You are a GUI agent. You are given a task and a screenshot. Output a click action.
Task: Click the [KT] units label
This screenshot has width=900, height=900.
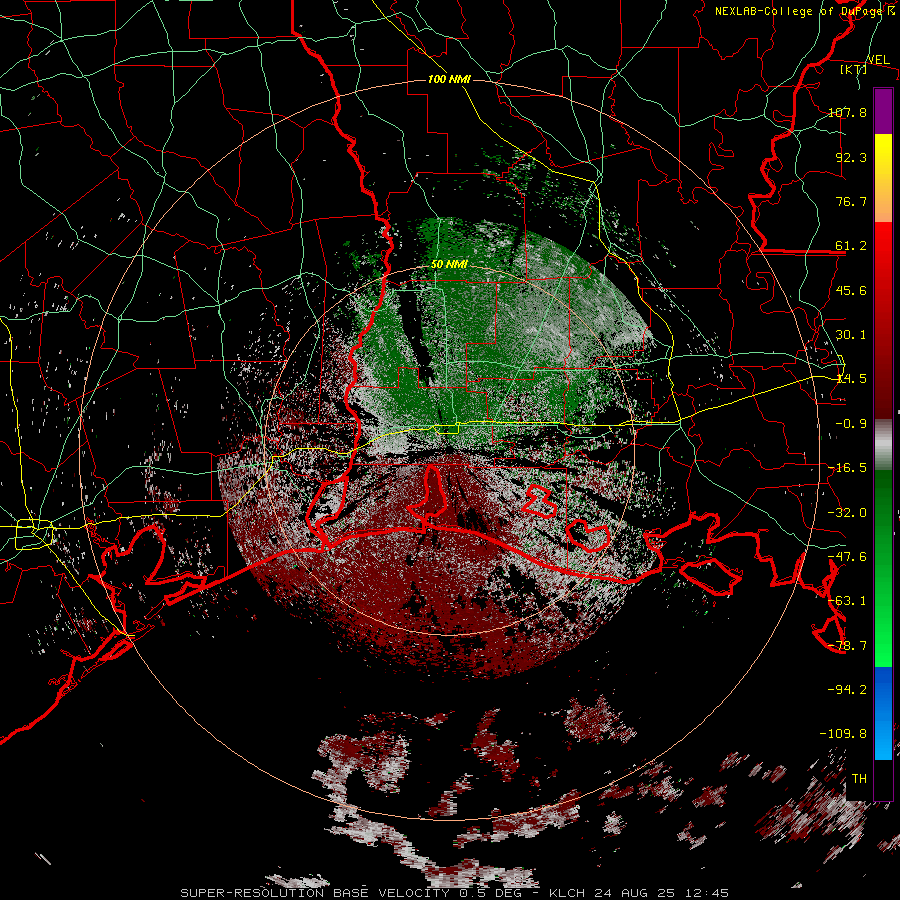[853, 69]
